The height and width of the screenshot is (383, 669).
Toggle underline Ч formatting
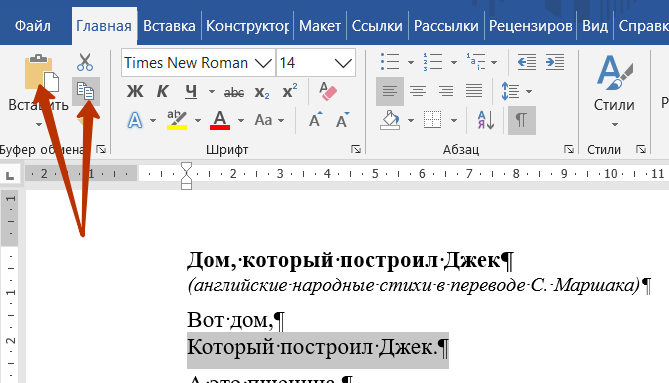[x=191, y=91]
